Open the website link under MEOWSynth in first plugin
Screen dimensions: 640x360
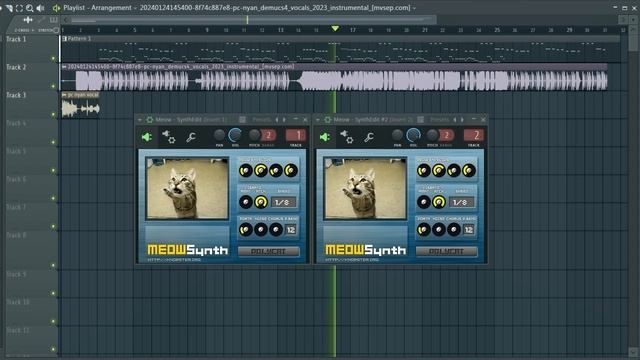pyautogui.click(x=174, y=260)
